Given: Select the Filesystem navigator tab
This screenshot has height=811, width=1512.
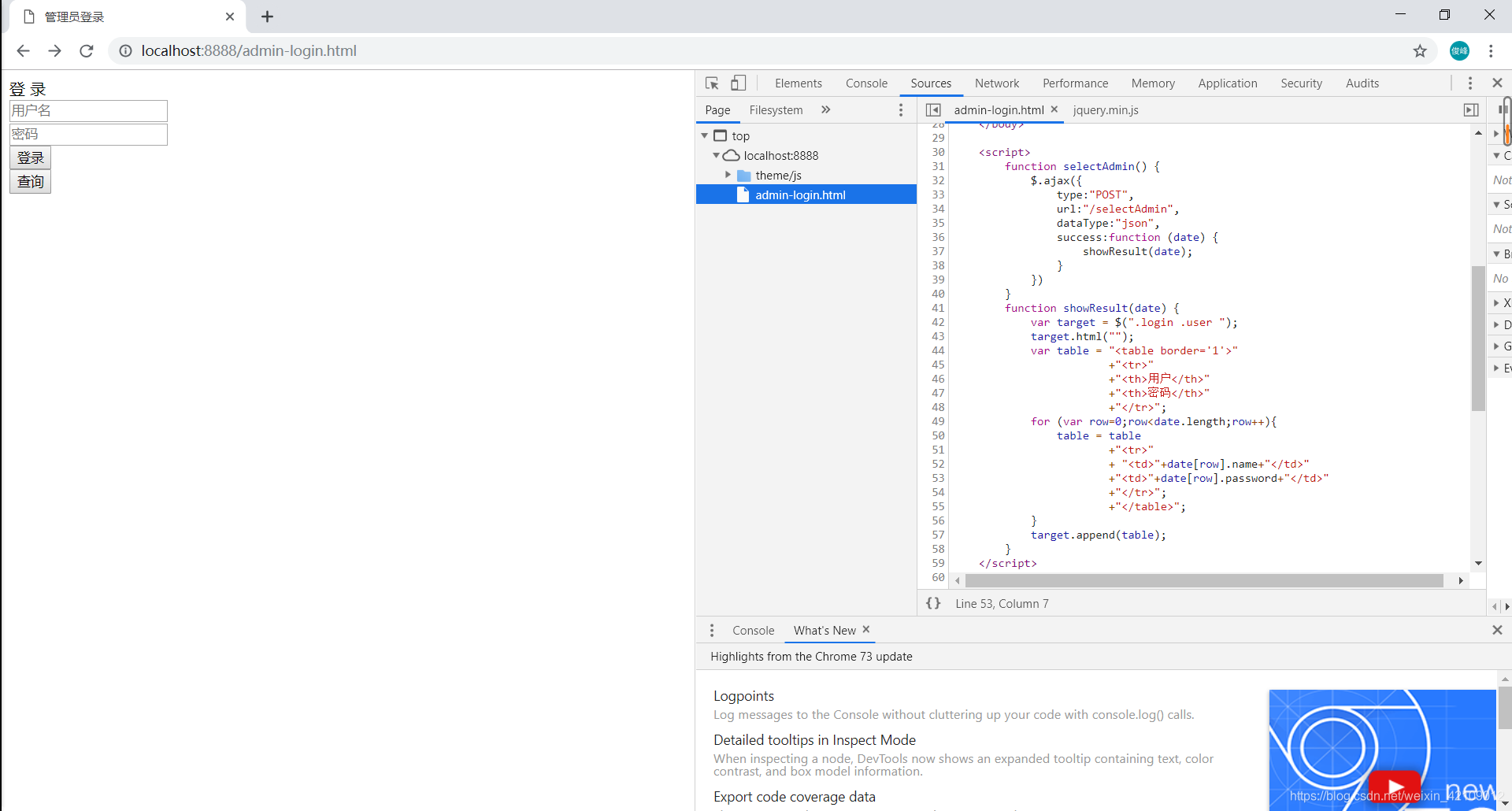Looking at the screenshot, I should [776, 110].
